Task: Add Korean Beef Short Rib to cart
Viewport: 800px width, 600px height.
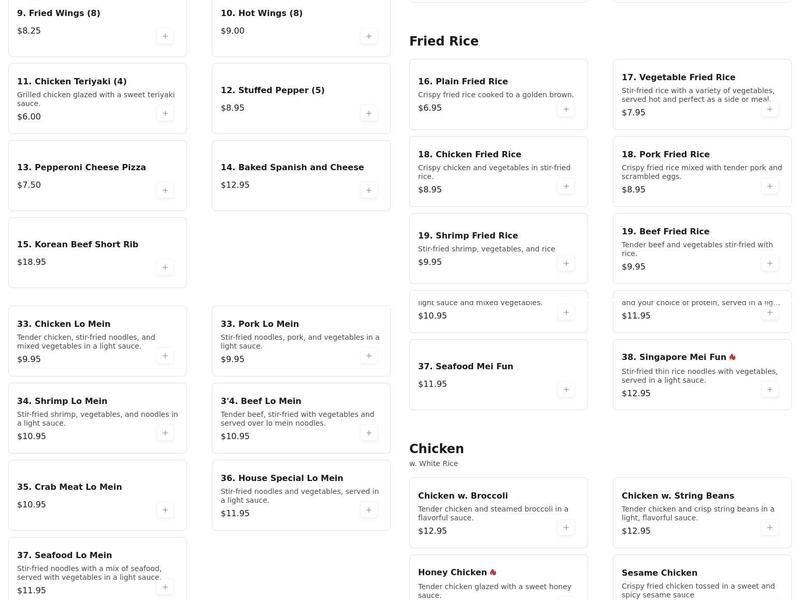Action: tap(163, 269)
